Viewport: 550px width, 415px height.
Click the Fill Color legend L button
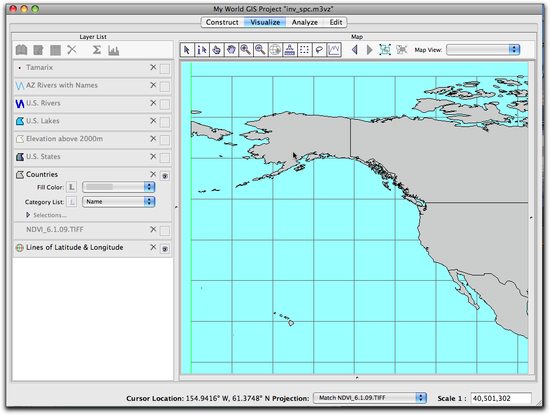(x=72, y=187)
